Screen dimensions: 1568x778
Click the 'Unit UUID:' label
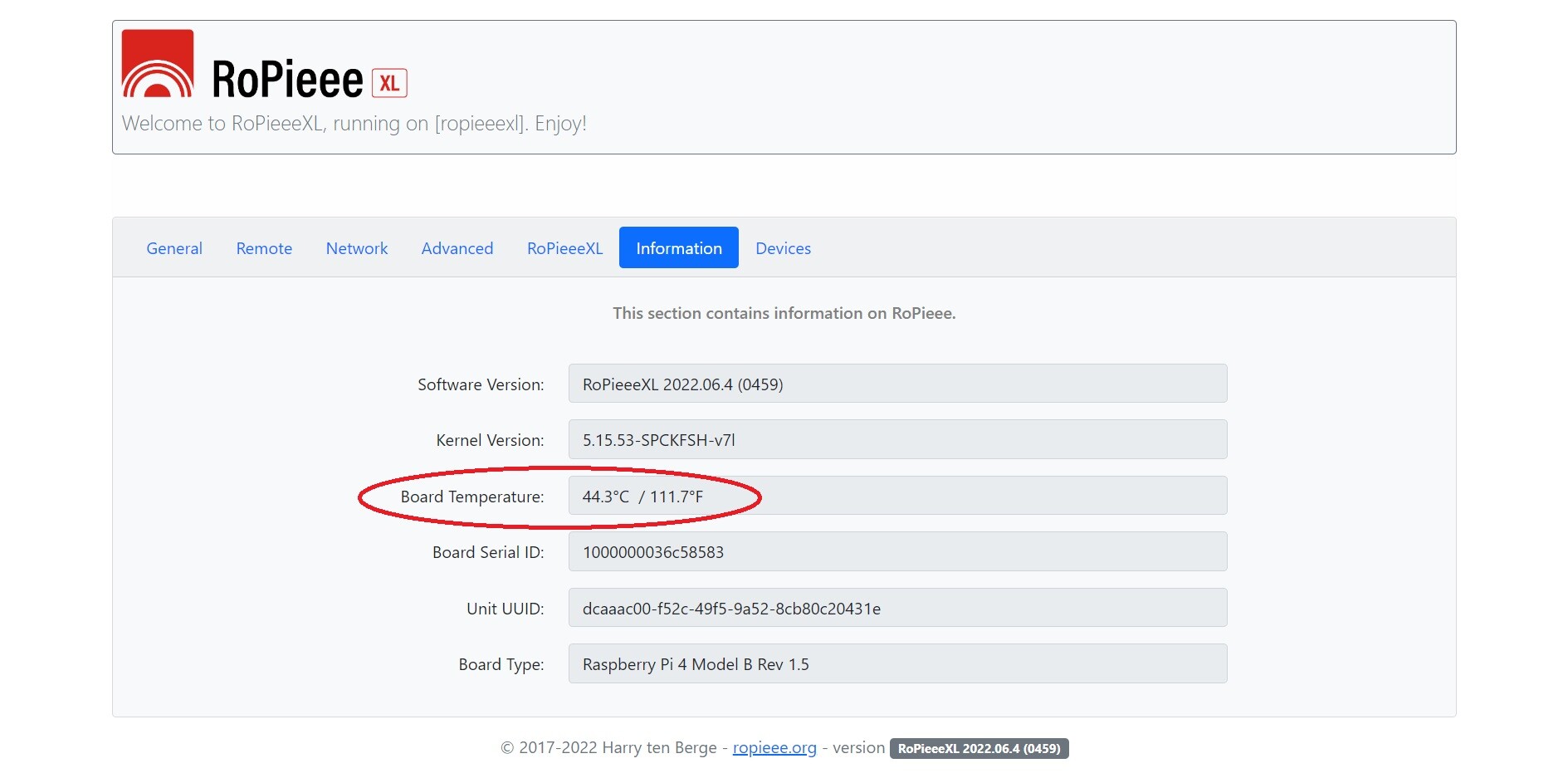[x=505, y=609]
